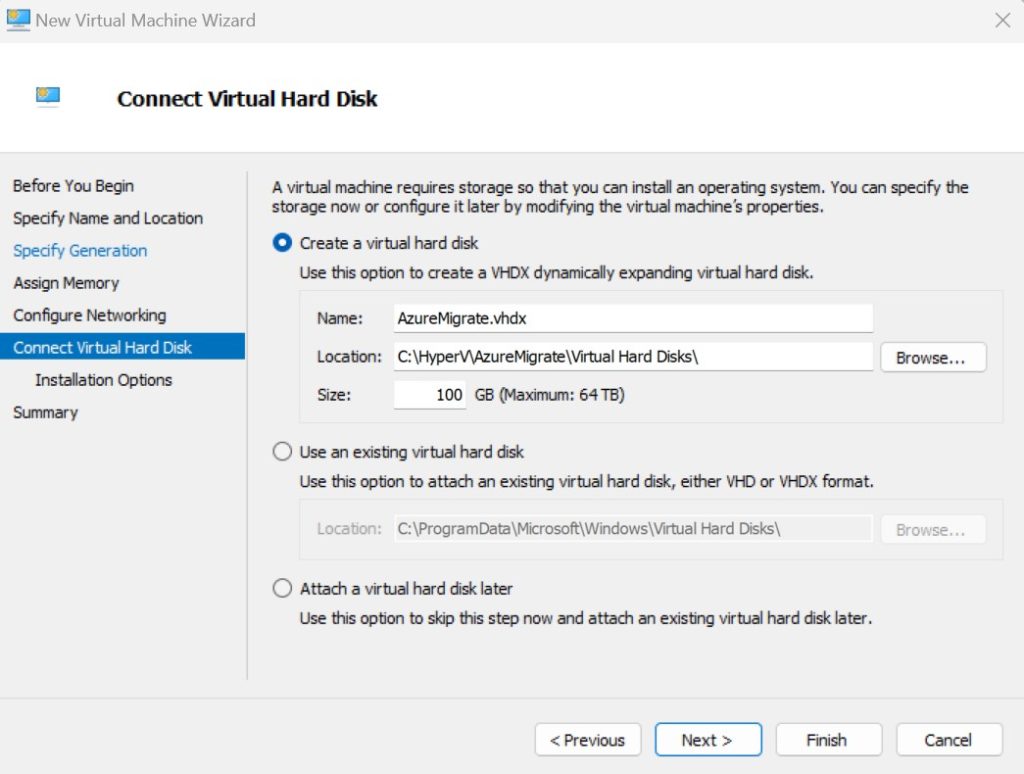This screenshot has height=774, width=1024.
Task: Close the New Virtual Machine Wizard
Action: [x=1002, y=20]
